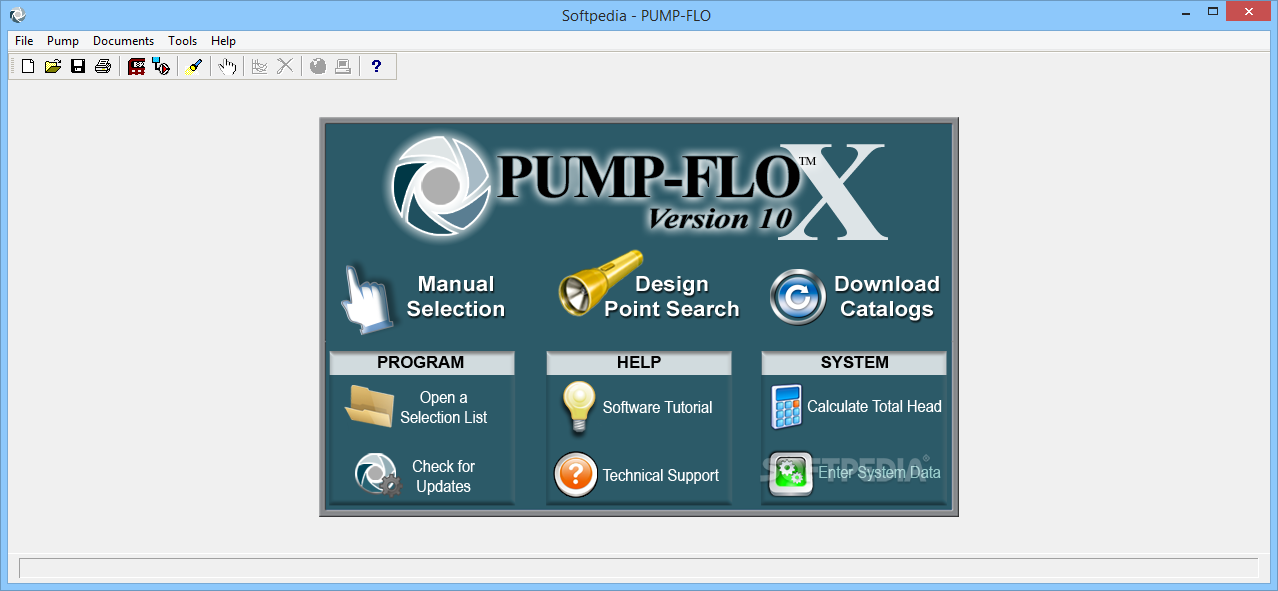Open the File menu
Screen dimensions: 1278x591
coord(24,41)
